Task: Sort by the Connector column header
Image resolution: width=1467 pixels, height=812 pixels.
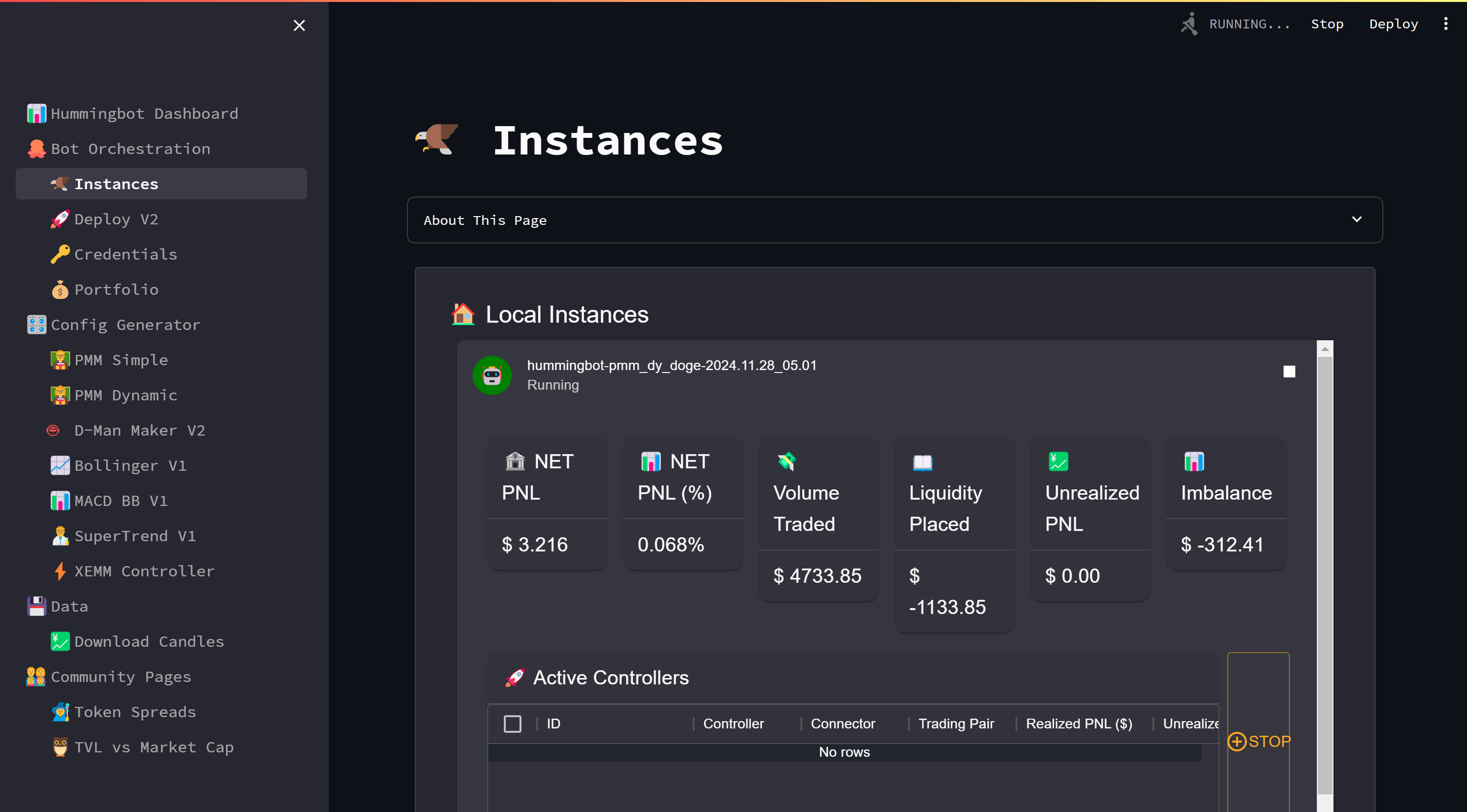Action: point(843,724)
